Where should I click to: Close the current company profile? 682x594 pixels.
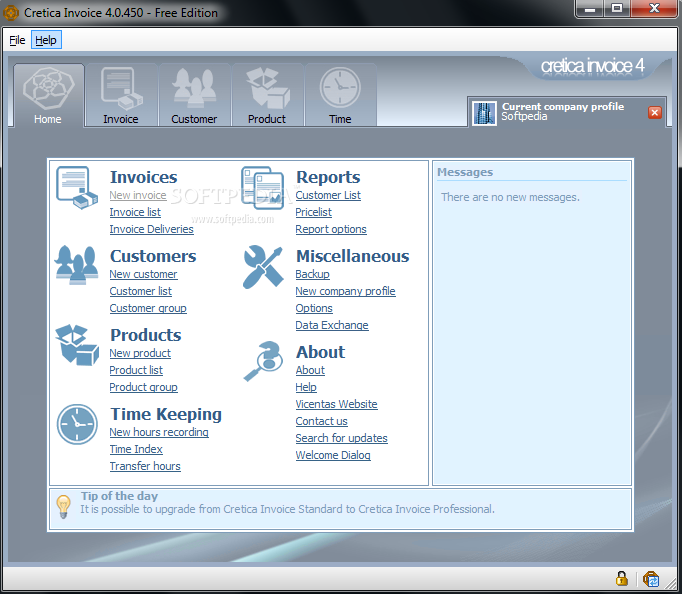pos(655,113)
